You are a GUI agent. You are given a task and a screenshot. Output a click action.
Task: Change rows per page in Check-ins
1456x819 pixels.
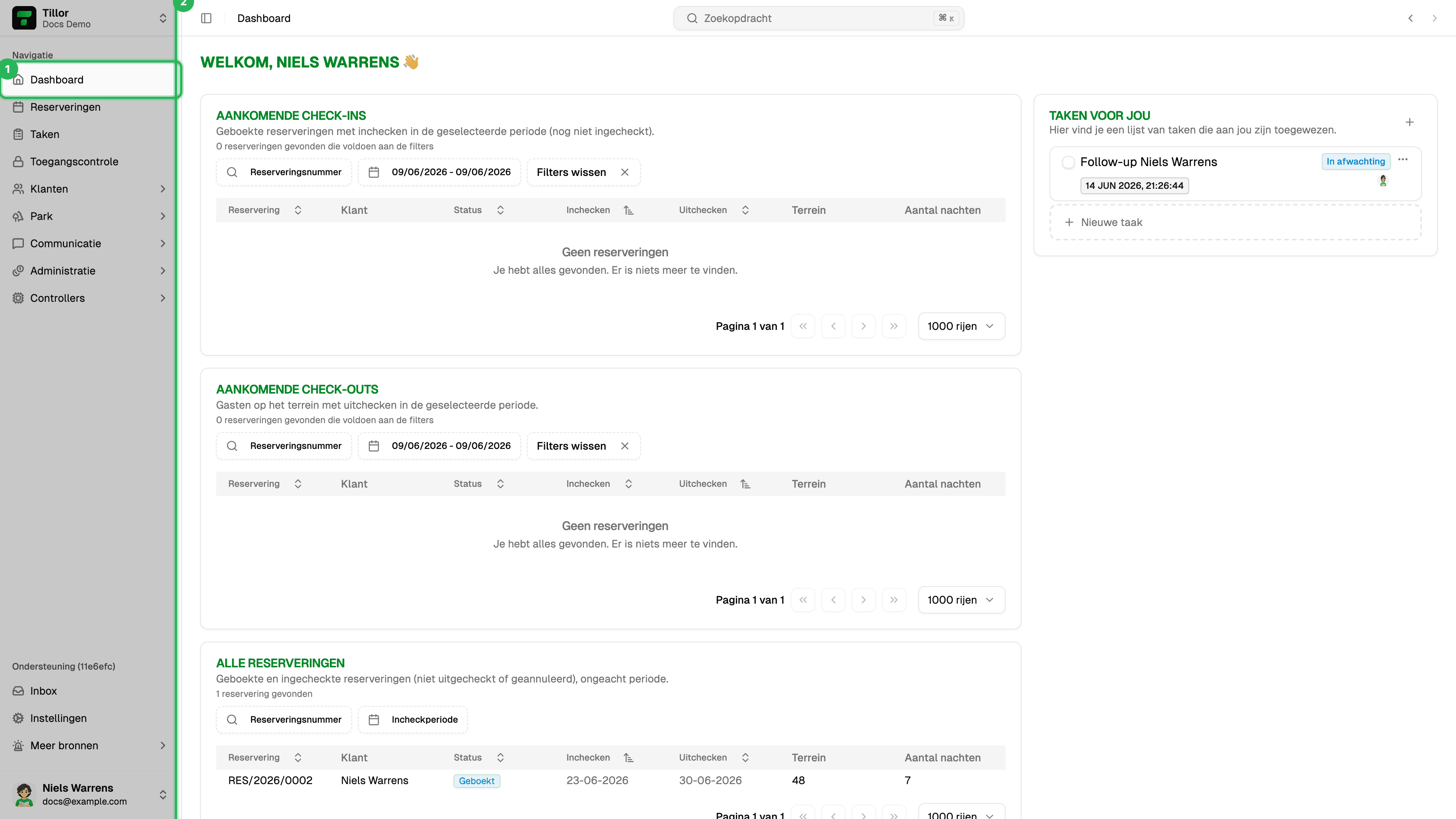pyautogui.click(x=962, y=326)
